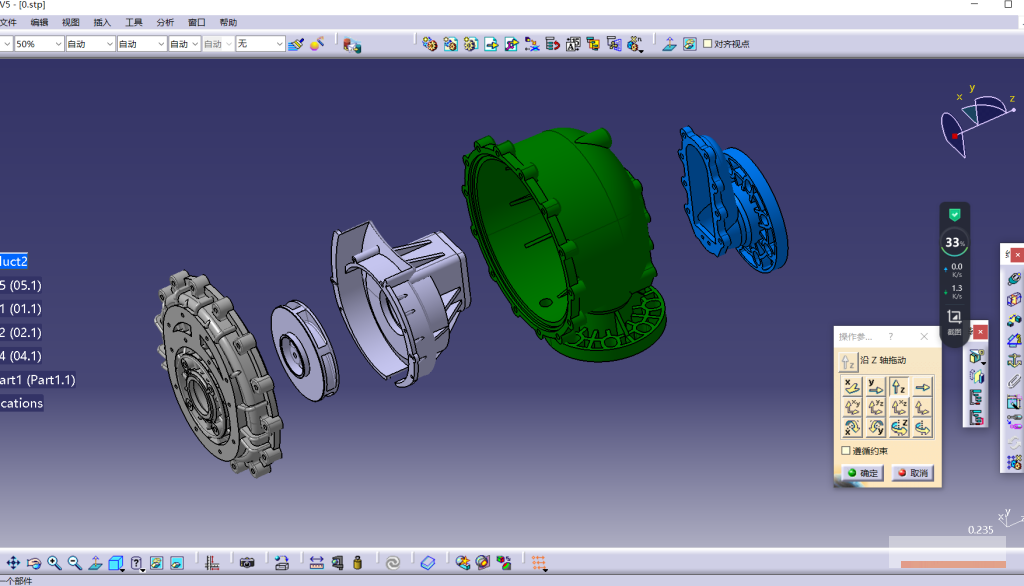Expand the 无 dropdown in toolbar
This screenshot has height=586, width=1024.
click(260, 44)
